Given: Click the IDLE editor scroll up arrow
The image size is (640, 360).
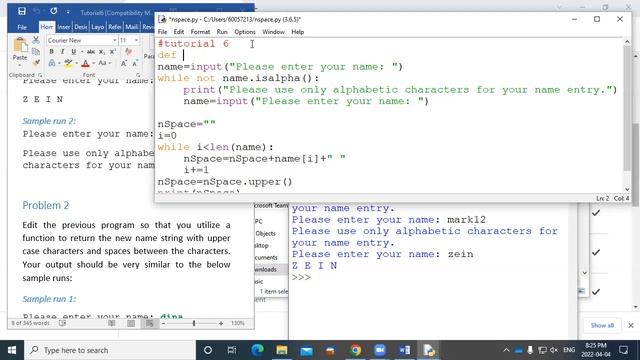Looking at the screenshot, I should tap(627, 42).
